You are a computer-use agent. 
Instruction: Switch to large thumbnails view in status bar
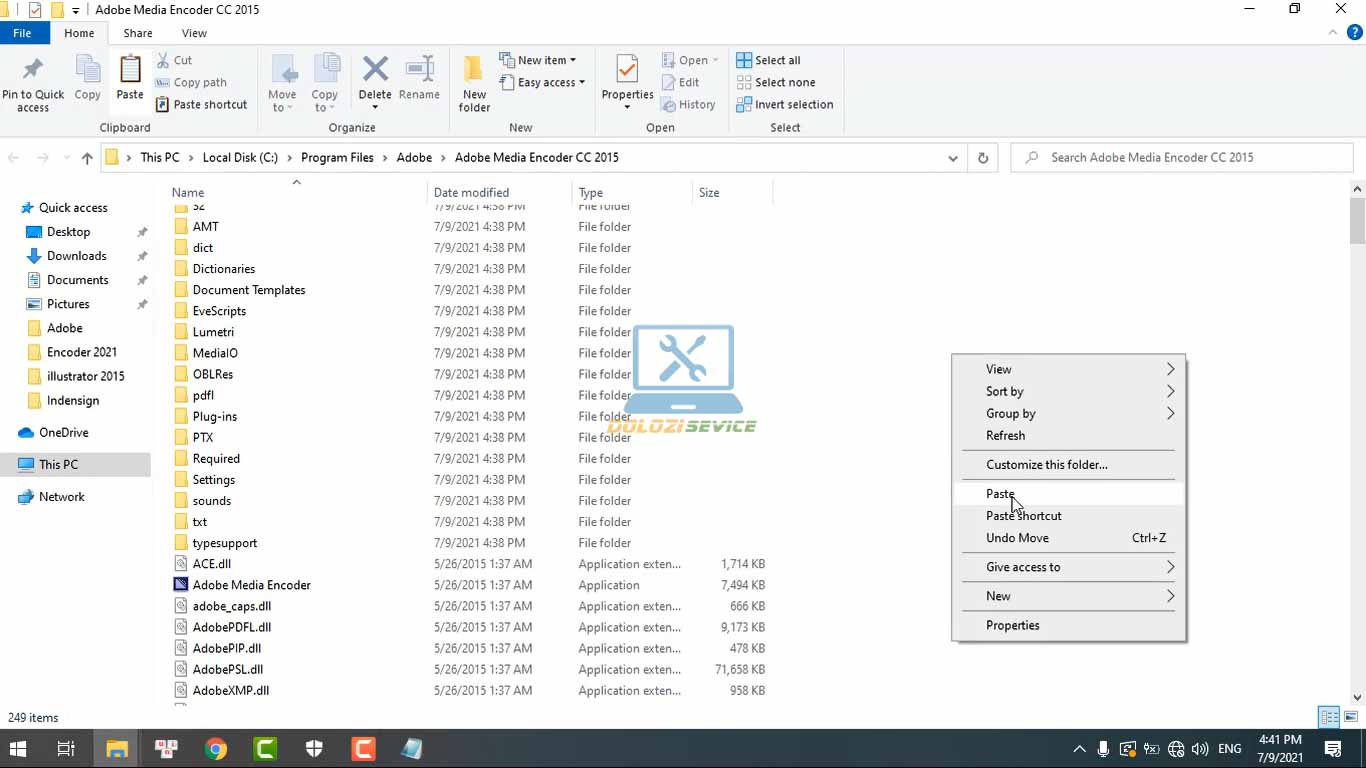coord(1350,717)
